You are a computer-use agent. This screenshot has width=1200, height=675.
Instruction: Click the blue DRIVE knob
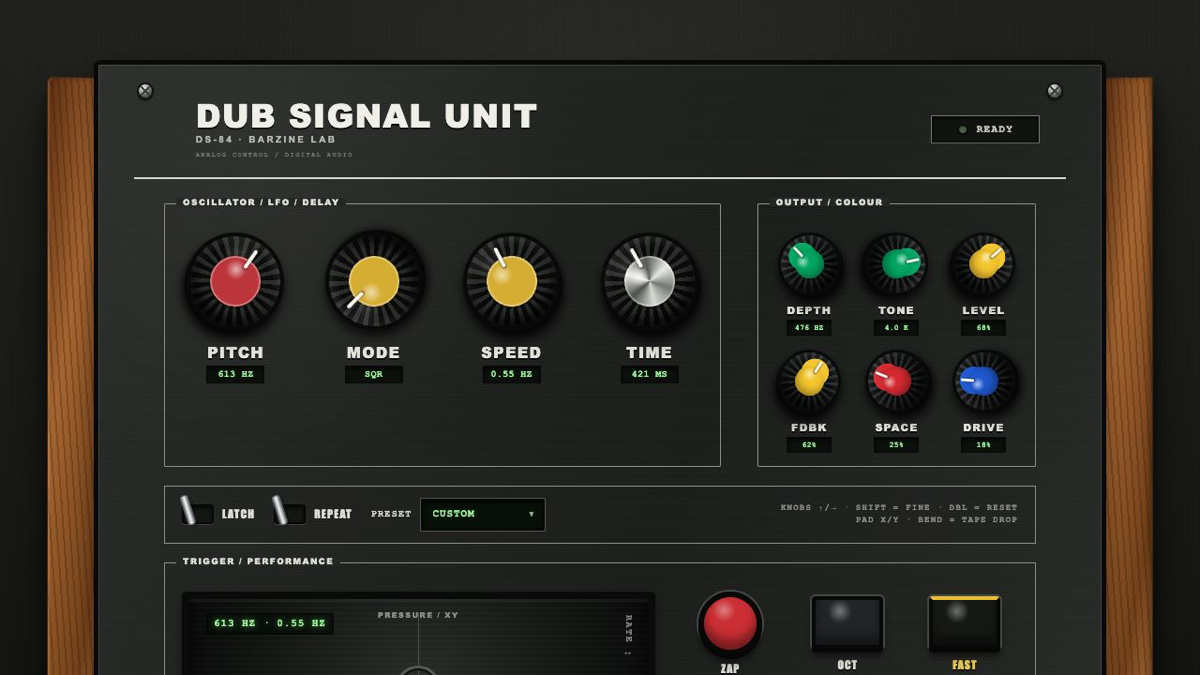[983, 381]
